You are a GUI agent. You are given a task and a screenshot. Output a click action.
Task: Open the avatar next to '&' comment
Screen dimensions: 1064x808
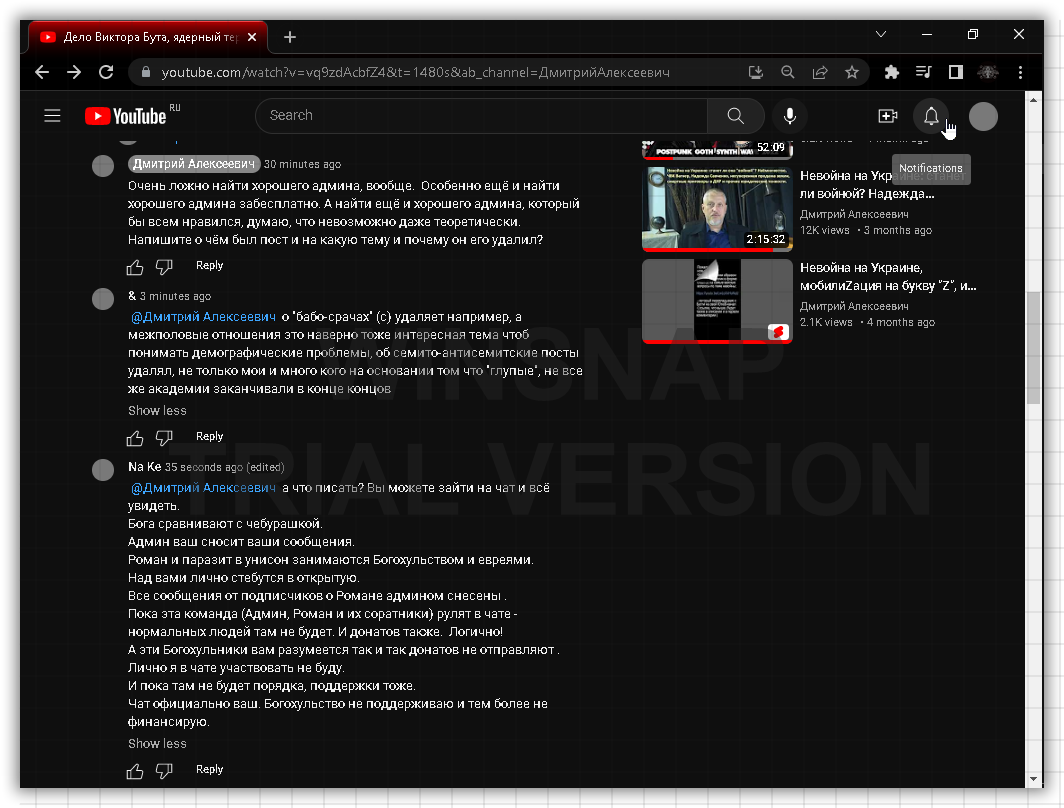(x=103, y=299)
